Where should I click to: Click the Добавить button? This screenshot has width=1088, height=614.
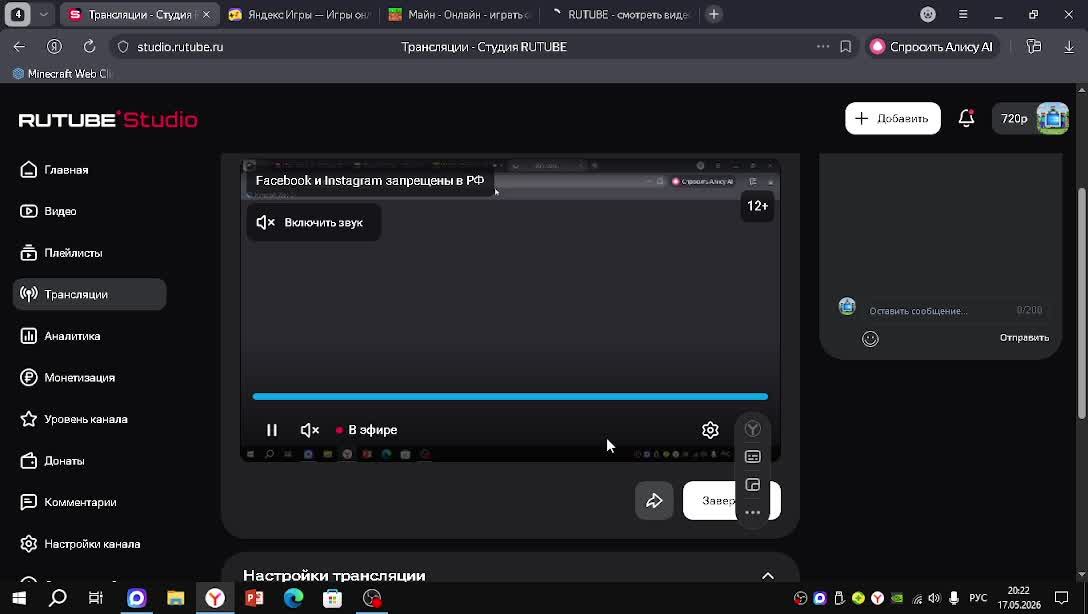click(x=892, y=119)
